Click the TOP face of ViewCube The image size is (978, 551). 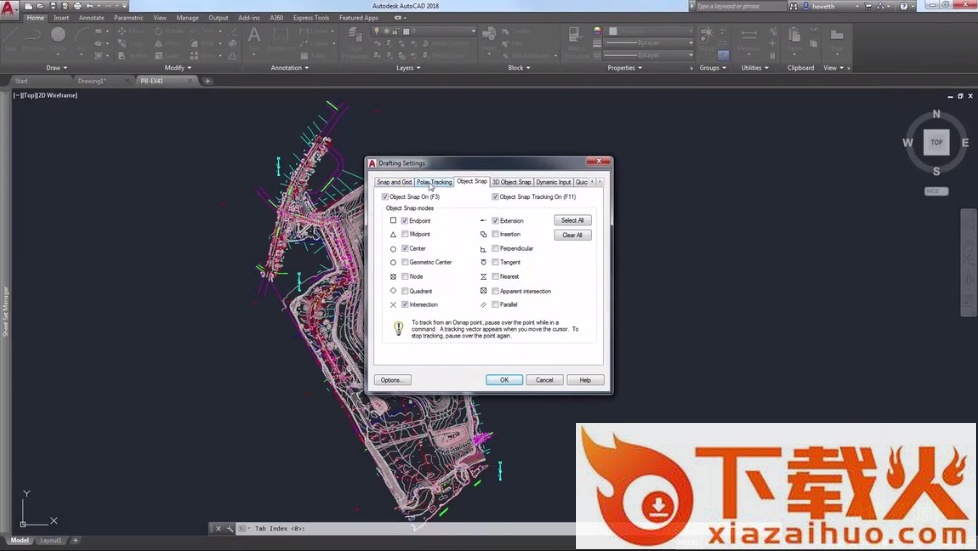click(x=936, y=142)
